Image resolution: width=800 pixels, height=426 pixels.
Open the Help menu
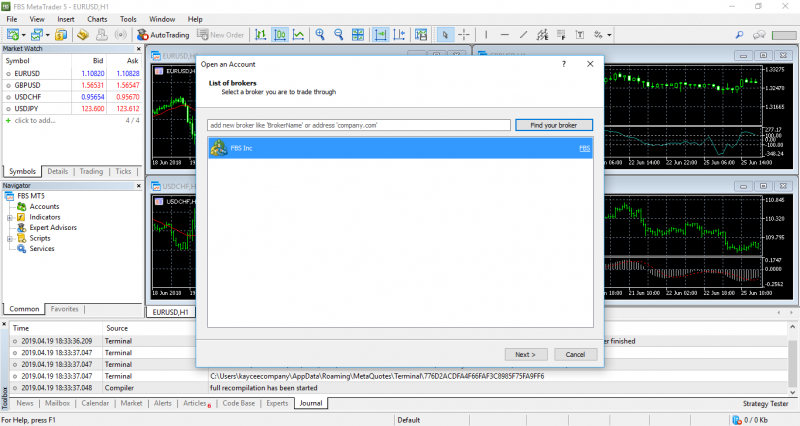pos(195,19)
